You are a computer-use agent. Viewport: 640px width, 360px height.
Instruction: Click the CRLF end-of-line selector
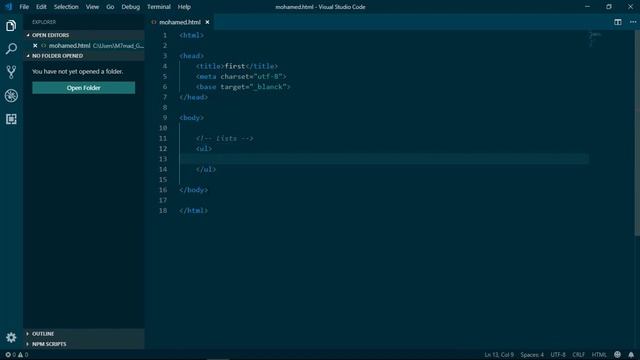pos(578,355)
